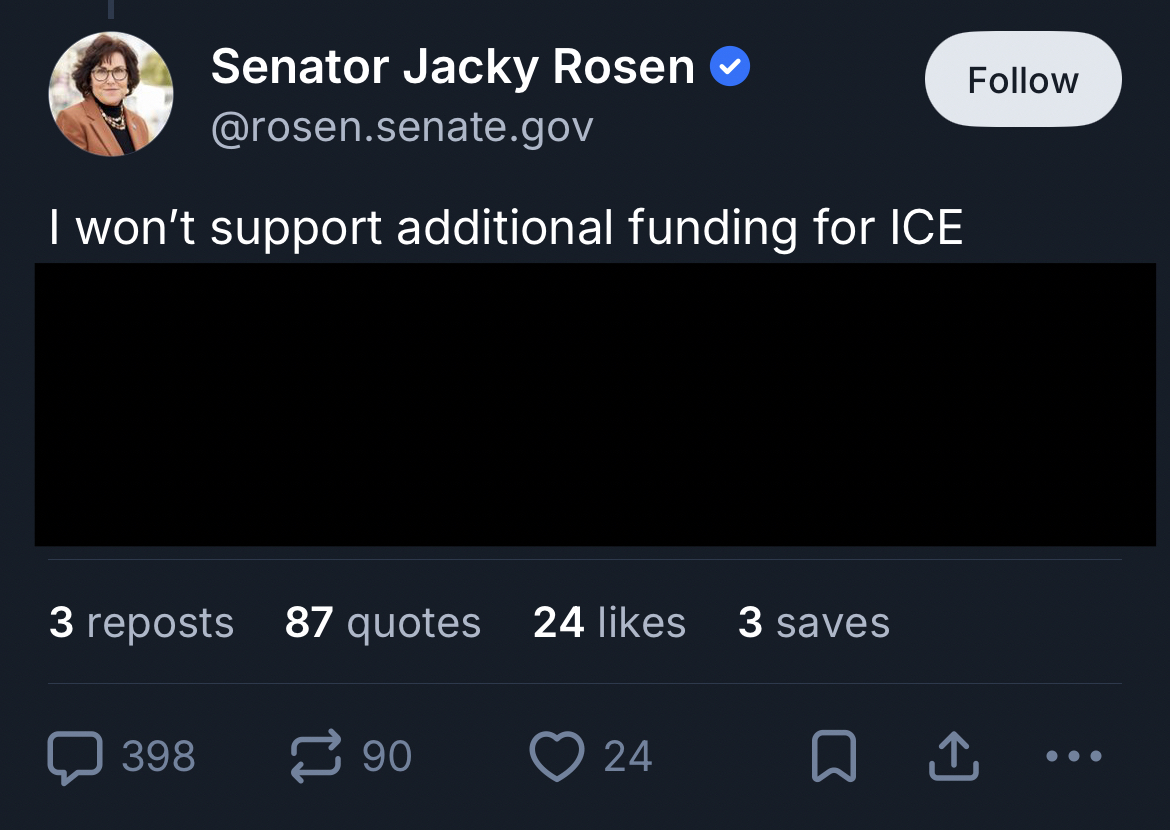View the 87 quotes of this post
This screenshot has height=830, width=1170.
pos(383,623)
